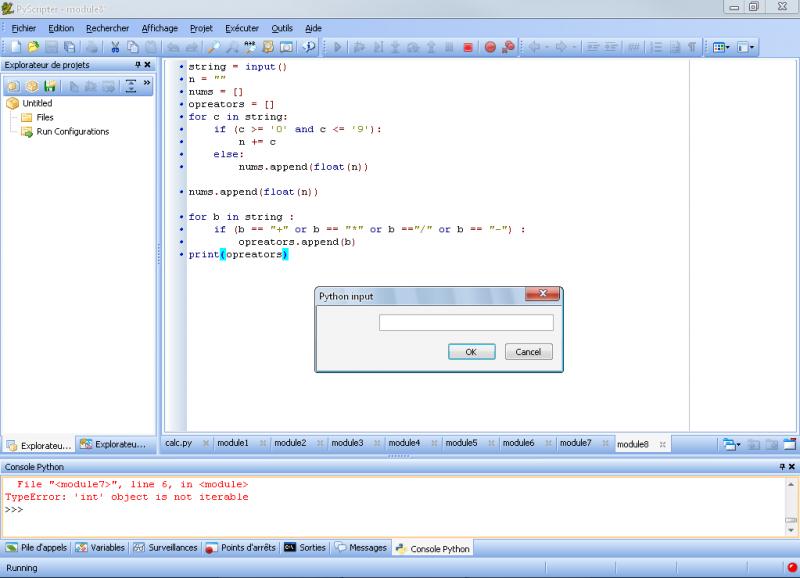Open the Outils menu

click(282, 28)
